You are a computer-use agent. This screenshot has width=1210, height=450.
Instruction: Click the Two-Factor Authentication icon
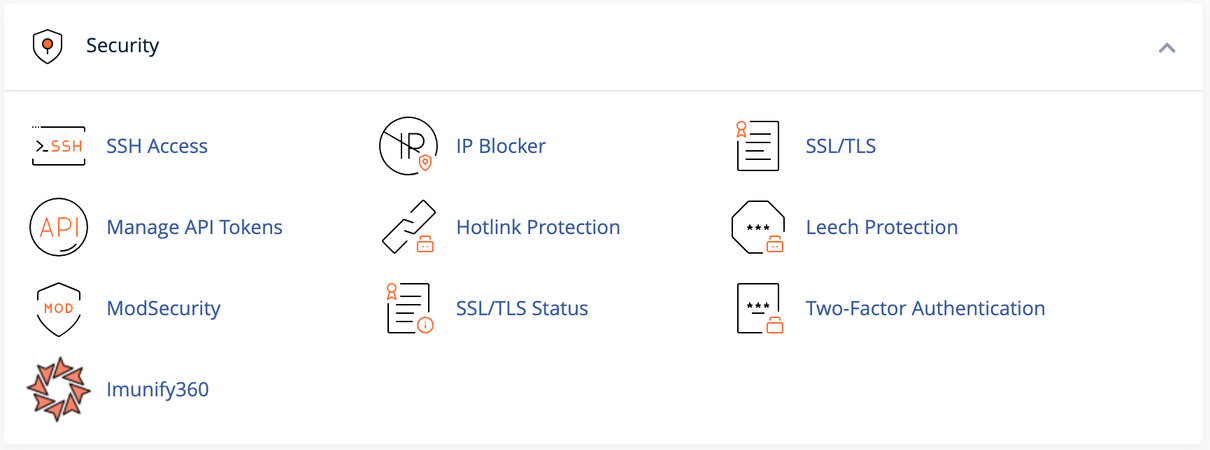[757, 309]
